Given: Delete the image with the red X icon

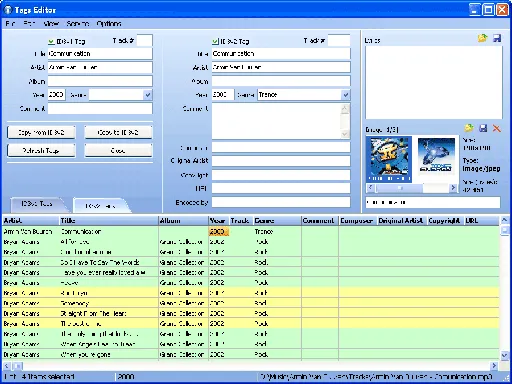Looking at the screenshot, I should click(497, 128).
